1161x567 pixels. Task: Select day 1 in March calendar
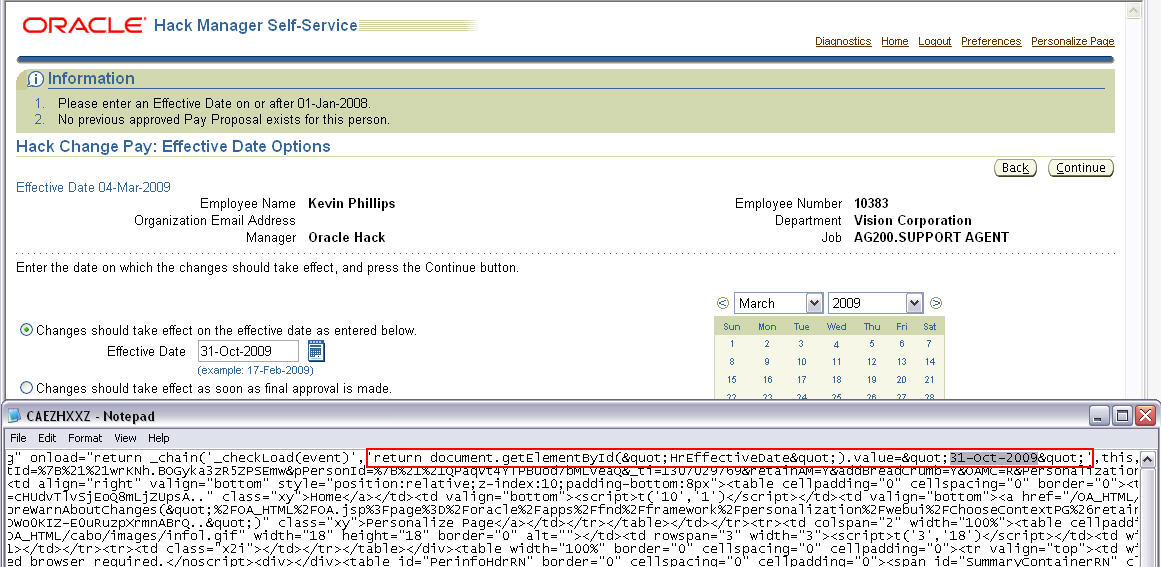[x=732, y=343]
